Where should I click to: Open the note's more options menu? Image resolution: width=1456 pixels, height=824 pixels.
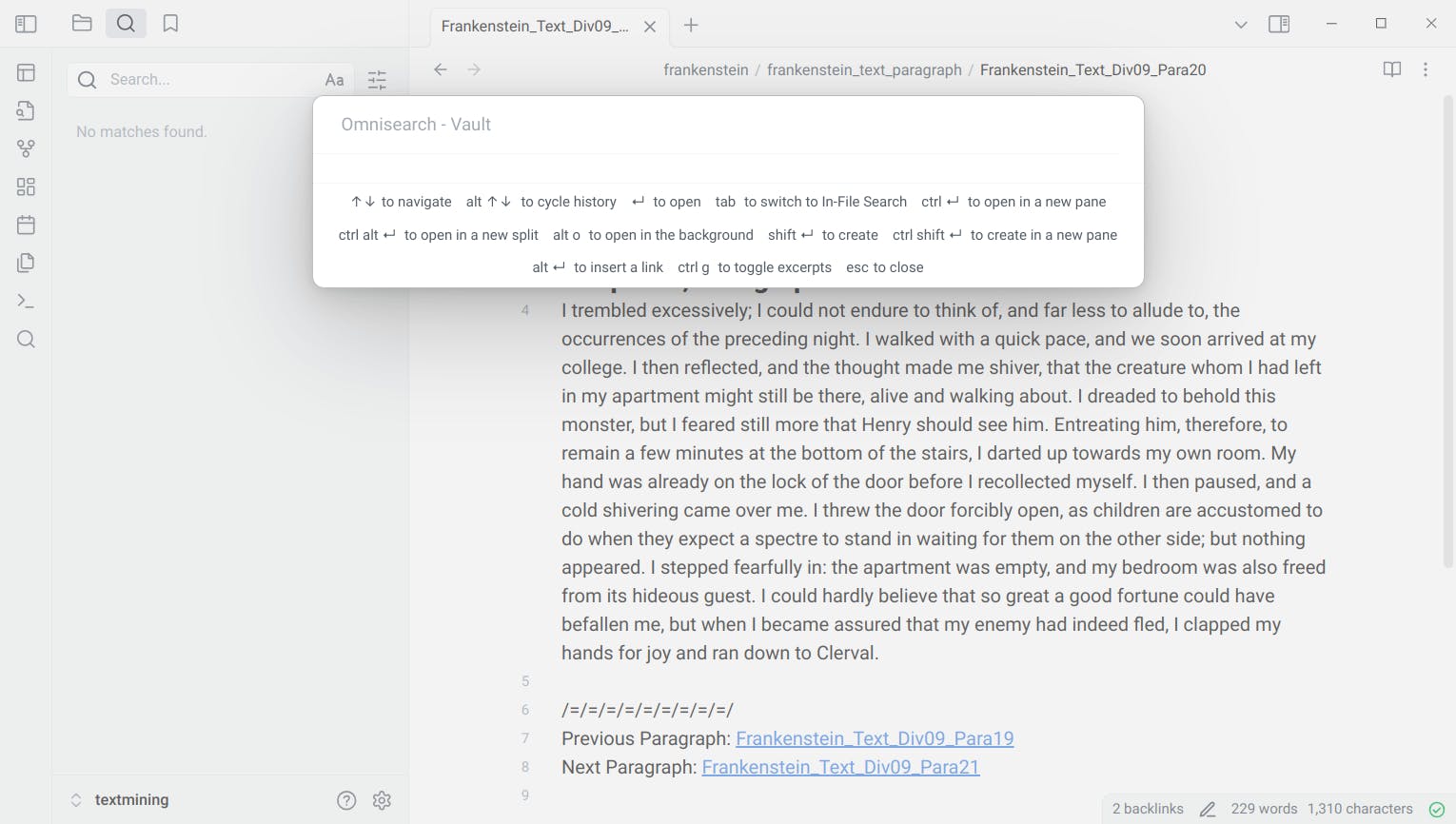[x=1425, y=69]
